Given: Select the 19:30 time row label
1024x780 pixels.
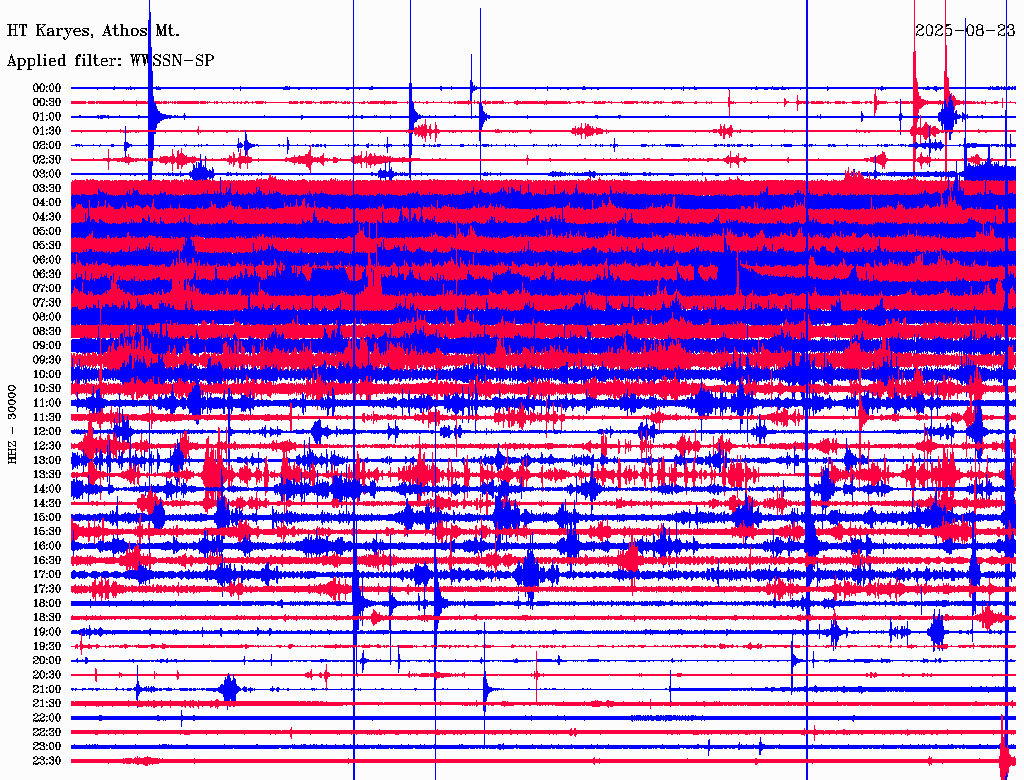Looking at the screenshot, I should point(47,647).
